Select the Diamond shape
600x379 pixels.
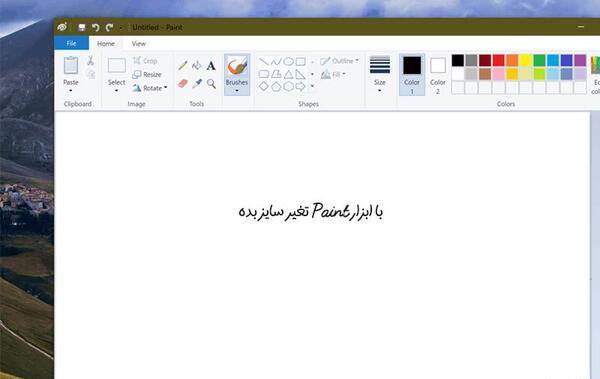coord(264,87)
